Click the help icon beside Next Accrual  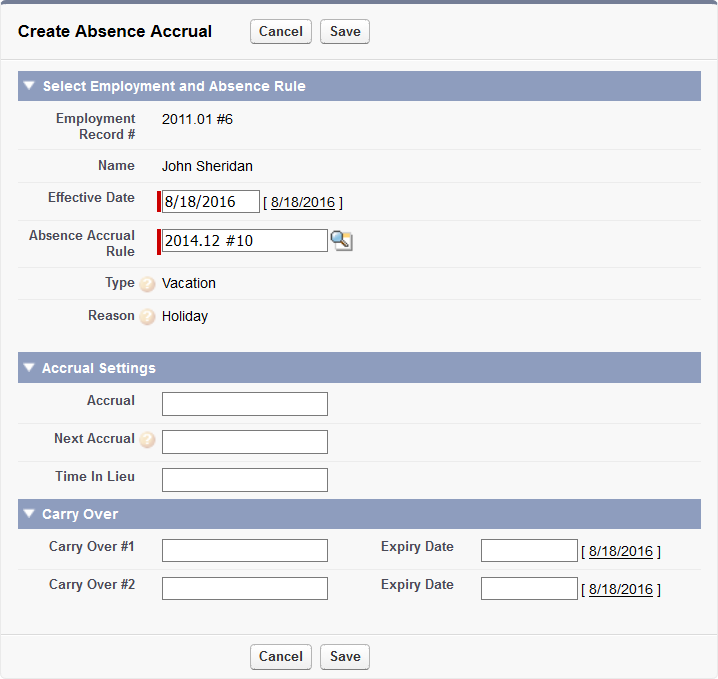pyautogui.click(x=147, y=440)
